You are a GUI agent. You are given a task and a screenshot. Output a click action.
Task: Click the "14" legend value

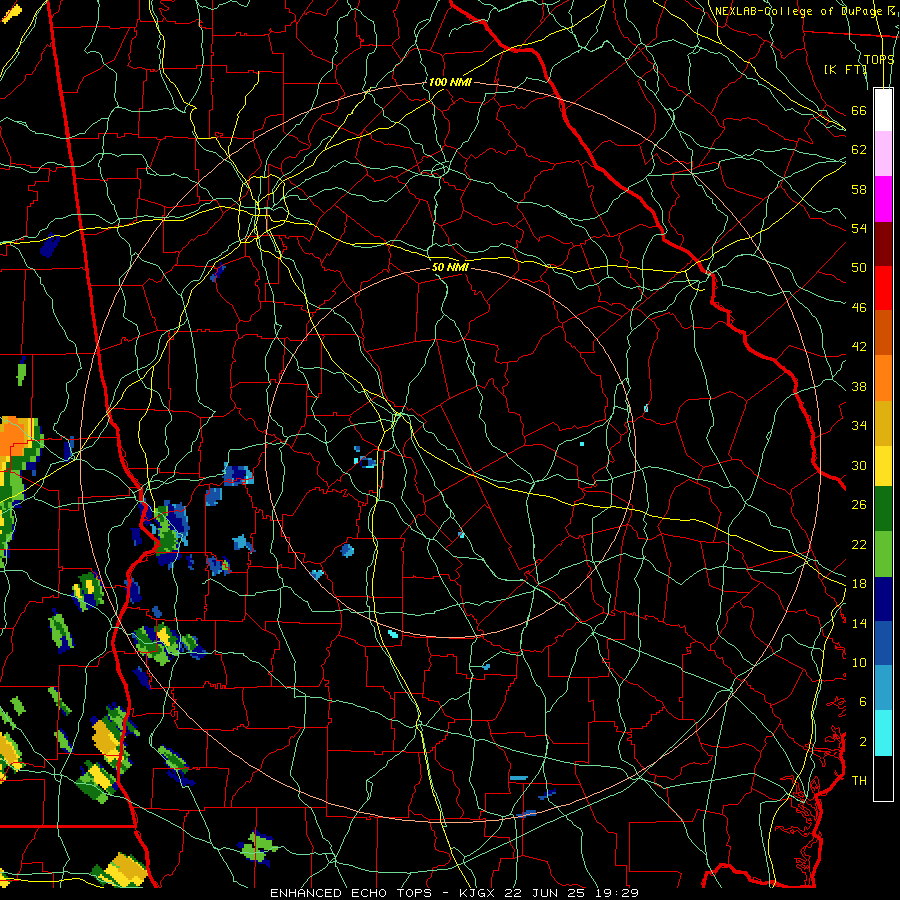click(859, 623)
